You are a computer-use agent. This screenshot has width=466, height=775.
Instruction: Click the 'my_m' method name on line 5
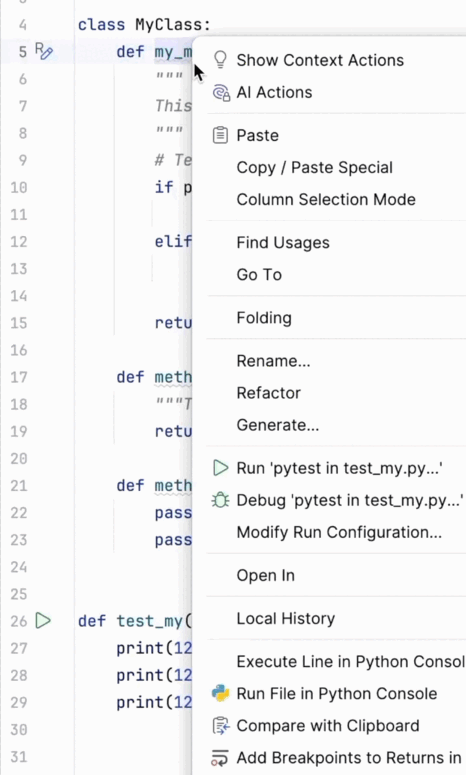coord(173,51)
